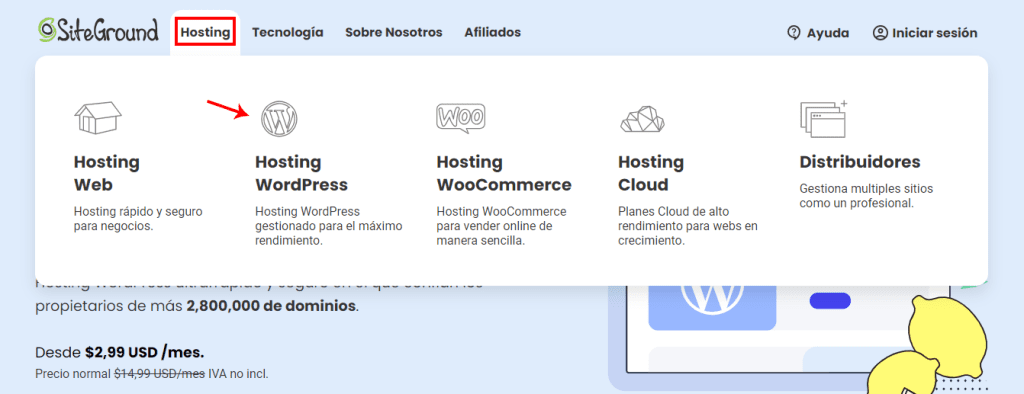The image size is (1024, 394).
Task: Click 'Planes Cloud de alto rendimiento' description
Action: (x=687, y=226)
